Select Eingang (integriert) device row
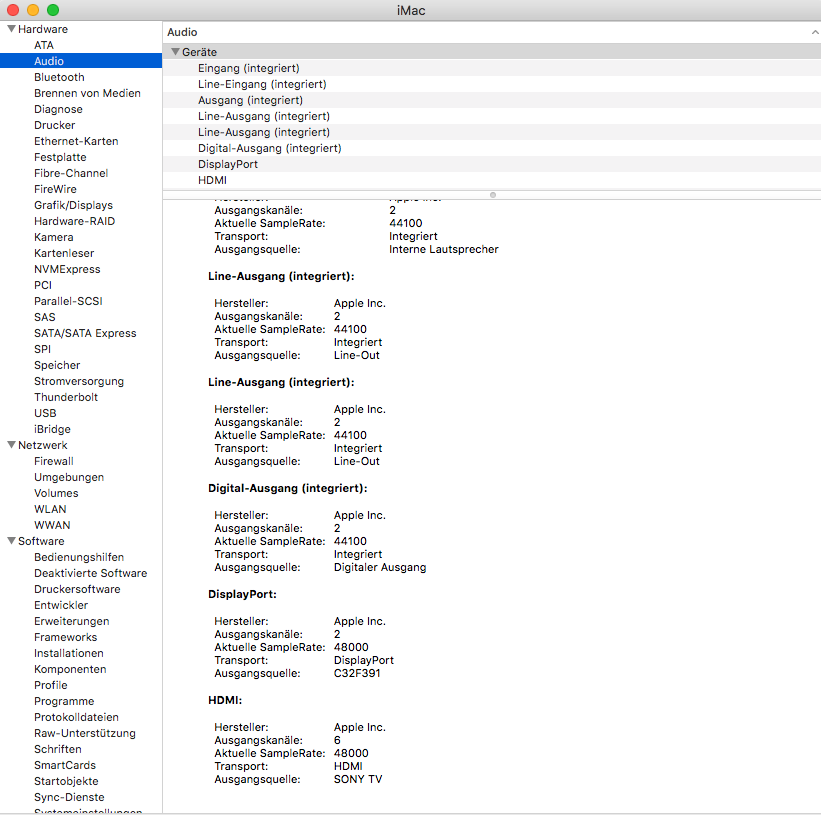The width and height of the screenshot is (821, 815). (x=248, y=68)
